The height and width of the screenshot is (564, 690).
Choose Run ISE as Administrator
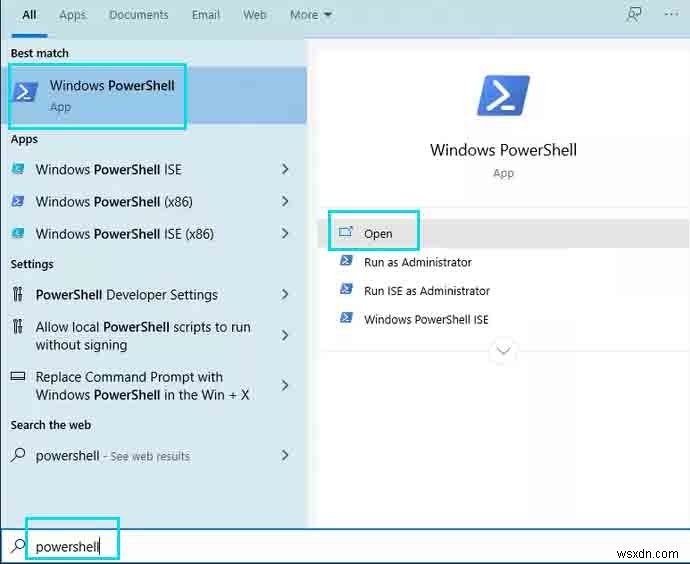coord(426,291)
